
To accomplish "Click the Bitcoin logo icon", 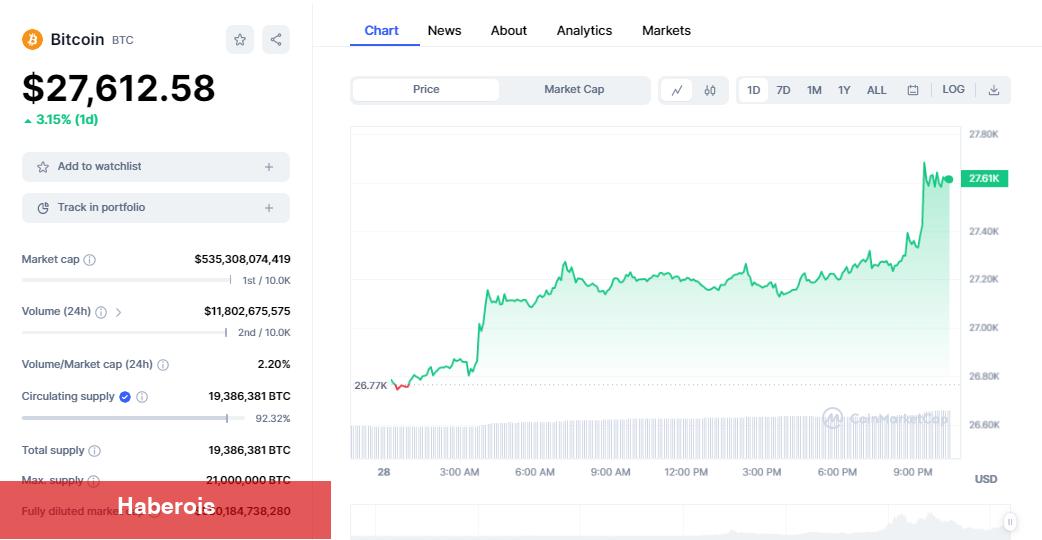I will pyautogui.click(x=32, y=40).
